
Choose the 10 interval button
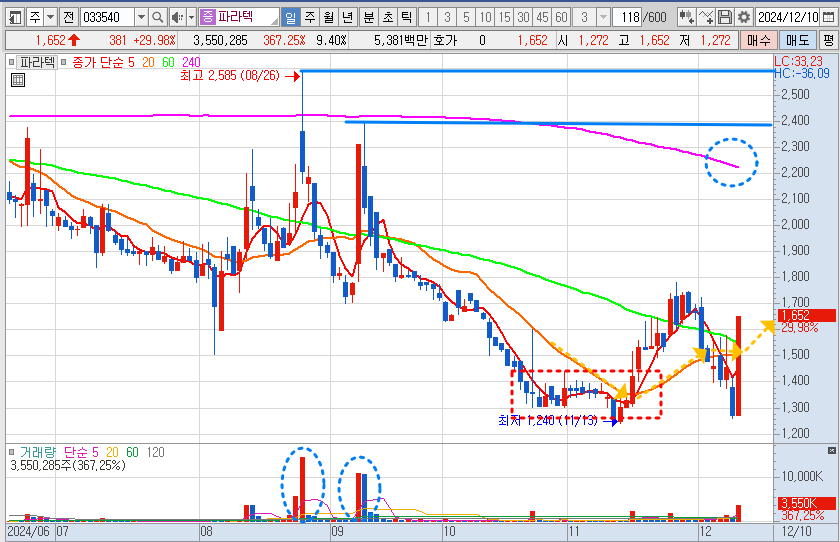pyautogui.click(x=485, y=18)
